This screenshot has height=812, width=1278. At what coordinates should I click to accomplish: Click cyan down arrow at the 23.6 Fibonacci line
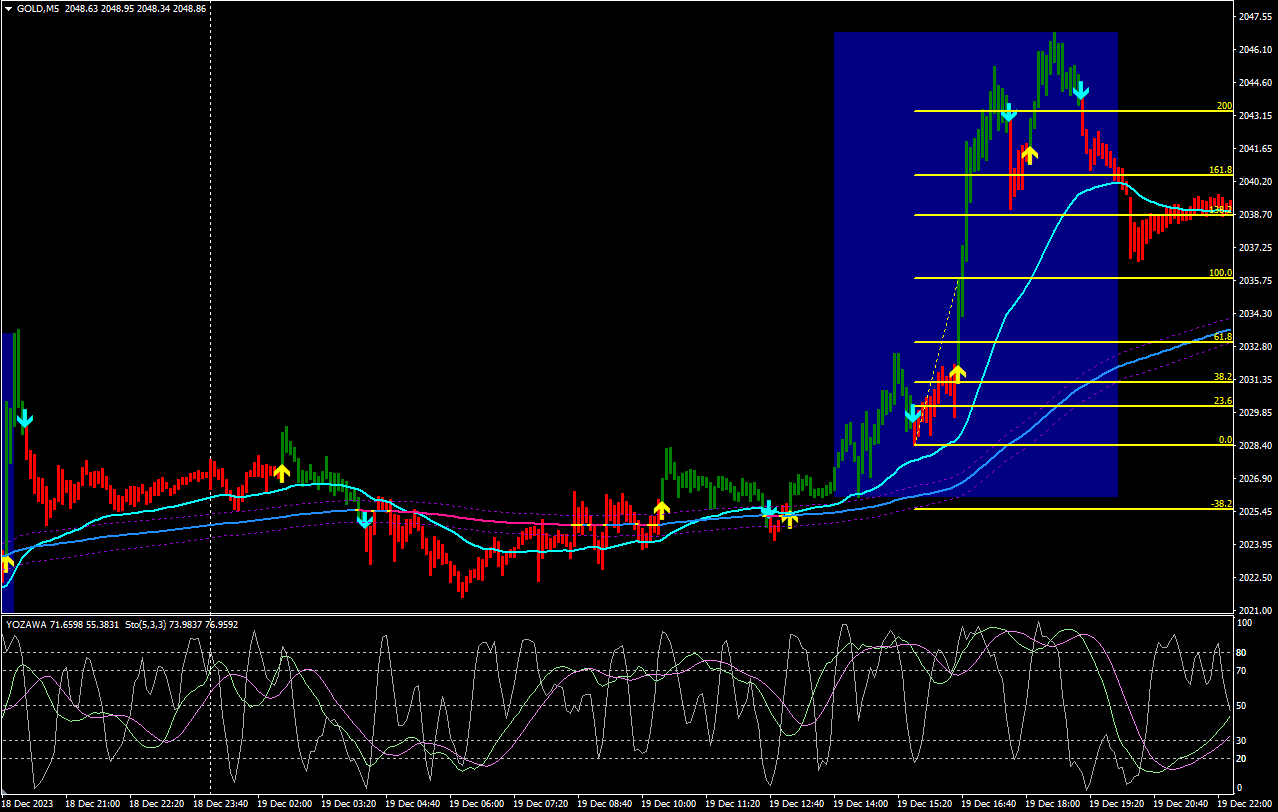tap(913, 414)
